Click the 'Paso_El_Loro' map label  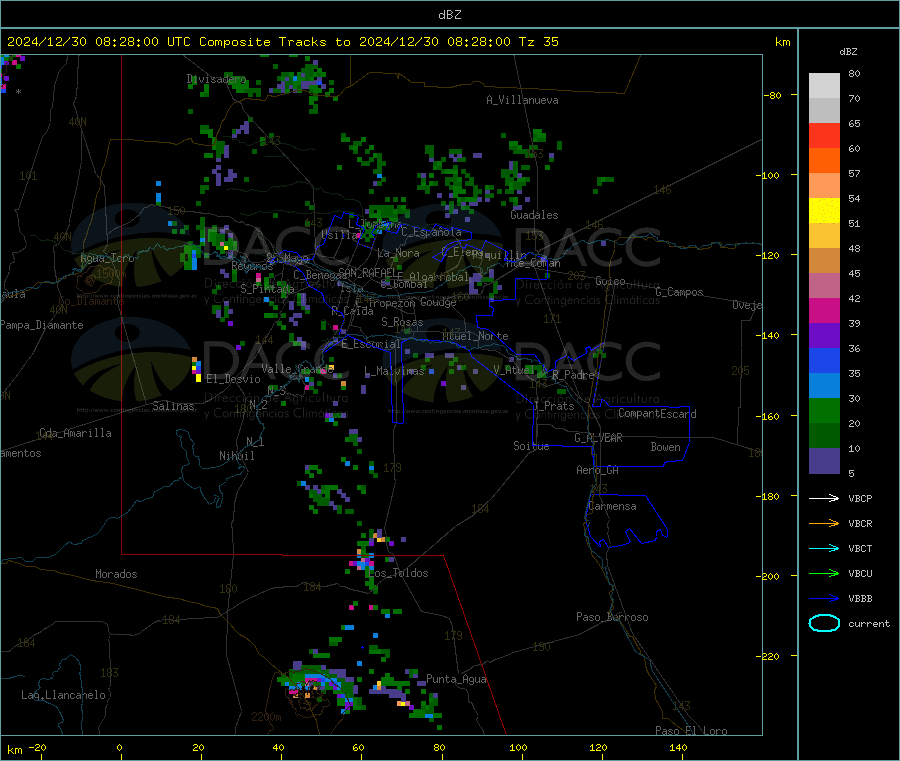click(692, 731)
